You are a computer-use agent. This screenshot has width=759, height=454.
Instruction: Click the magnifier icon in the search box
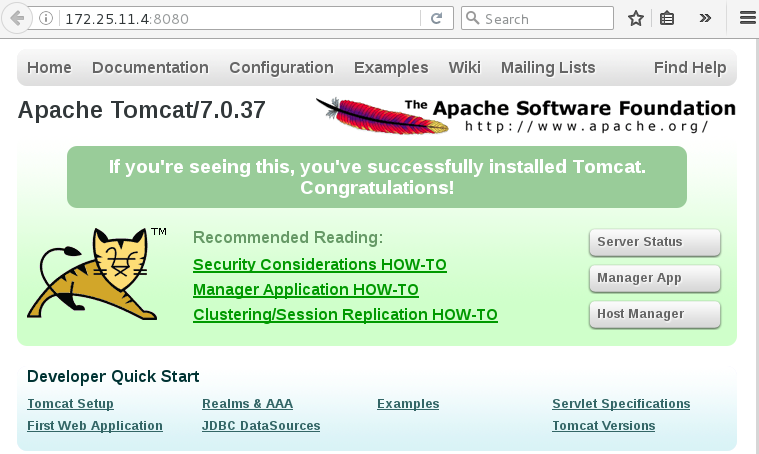(x=472, y=18)
